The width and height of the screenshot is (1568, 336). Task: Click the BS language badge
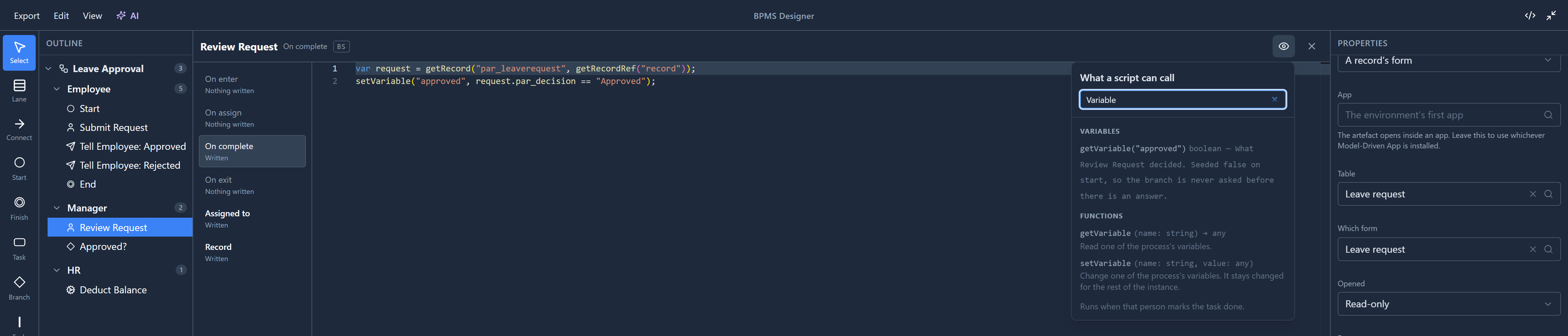341,47
